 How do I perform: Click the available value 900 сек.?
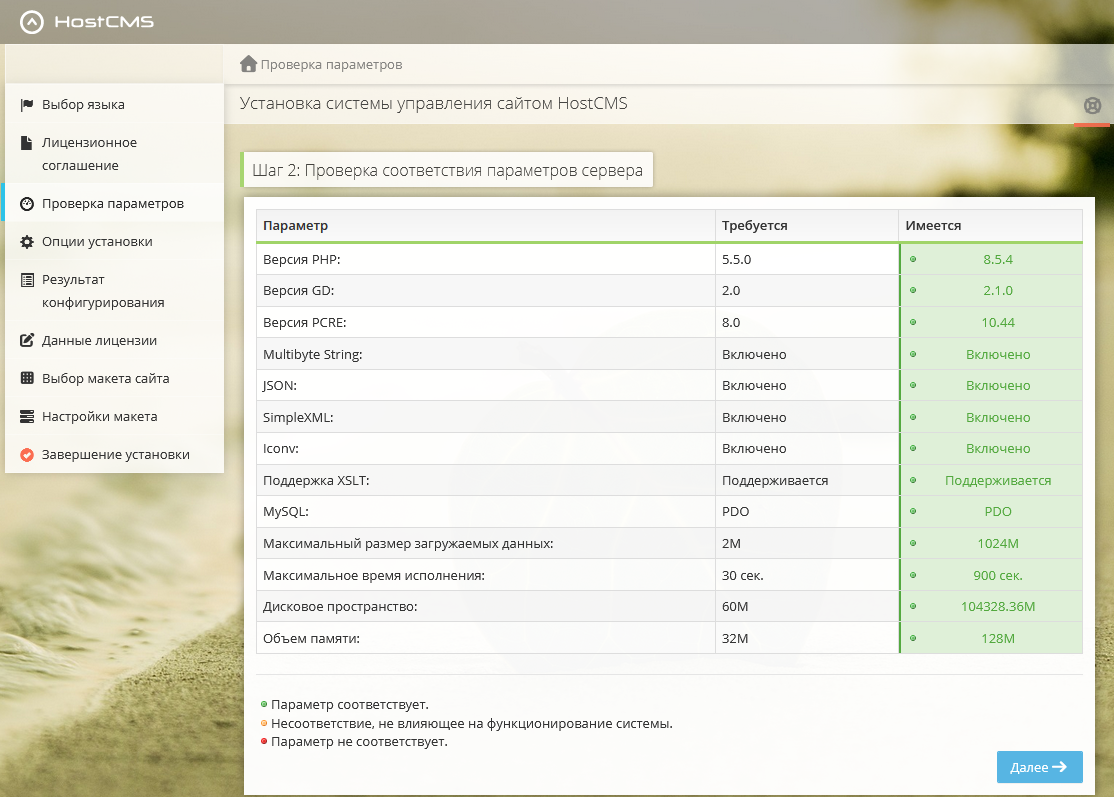[997, 575]
